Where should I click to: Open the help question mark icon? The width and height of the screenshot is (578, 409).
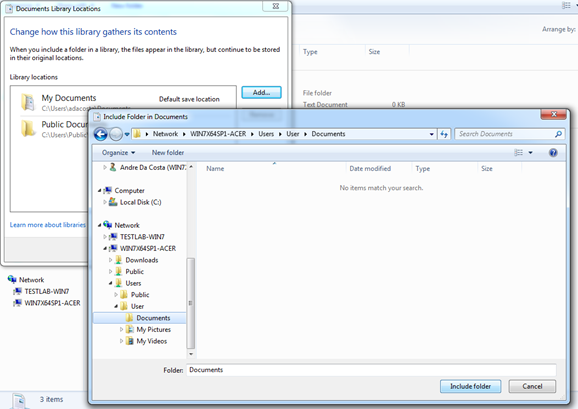click(553, 153)
